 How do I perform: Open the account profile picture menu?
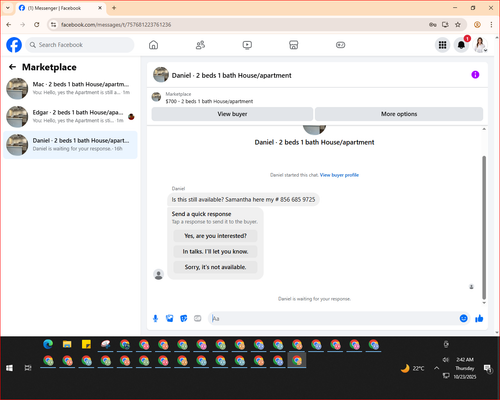point(480,45)
